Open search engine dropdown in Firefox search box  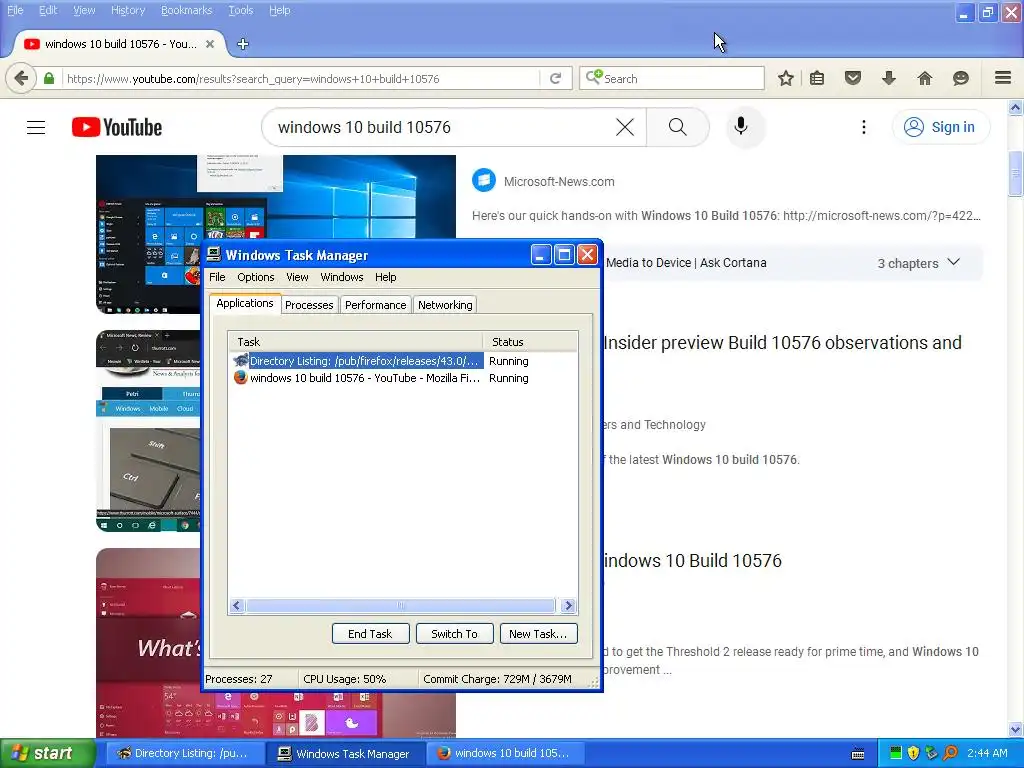593,78
